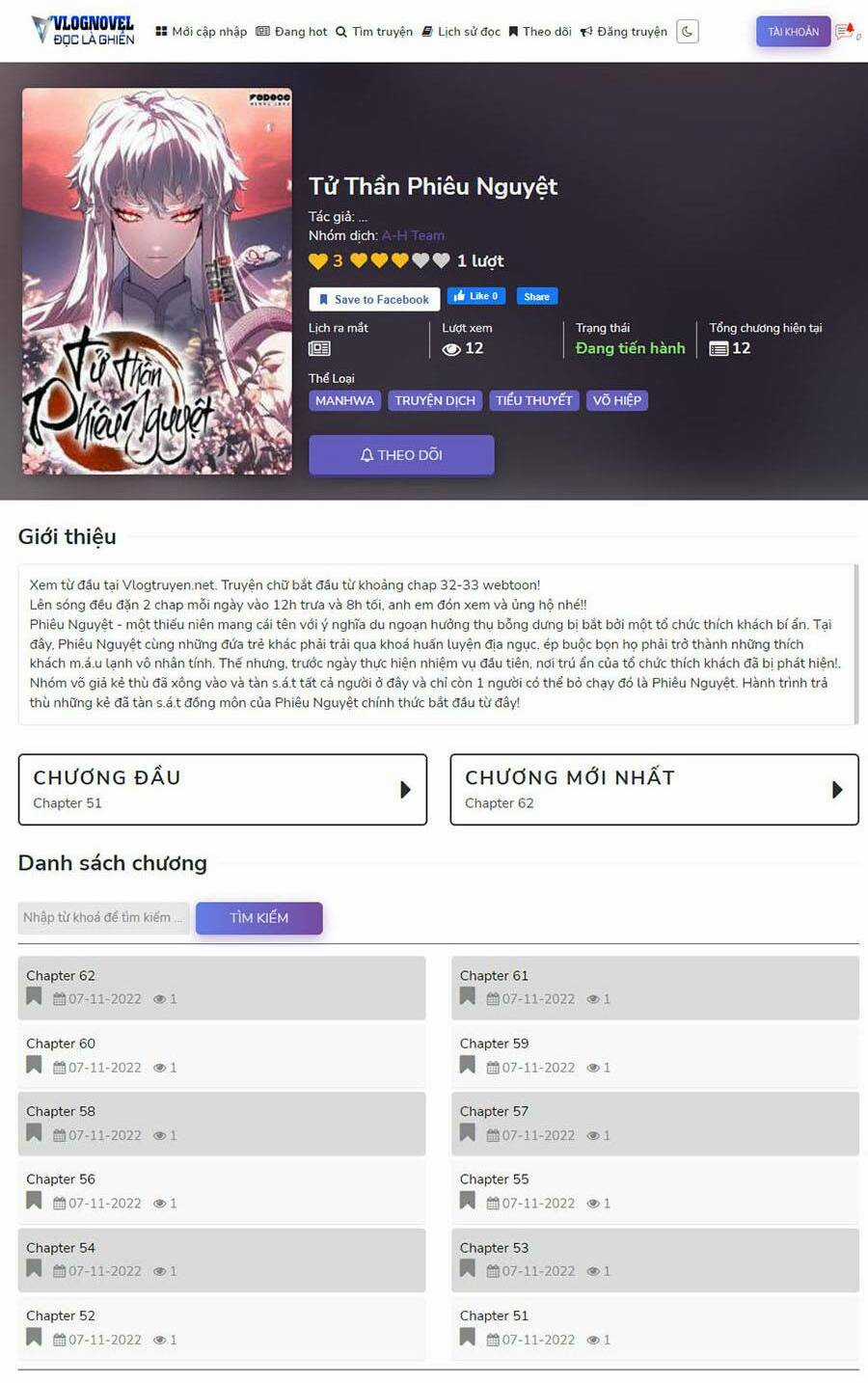868x1383 pixels.
Task: Bookmark Chapter 55 with the flag icon
Action: [x=468, y=1201]
